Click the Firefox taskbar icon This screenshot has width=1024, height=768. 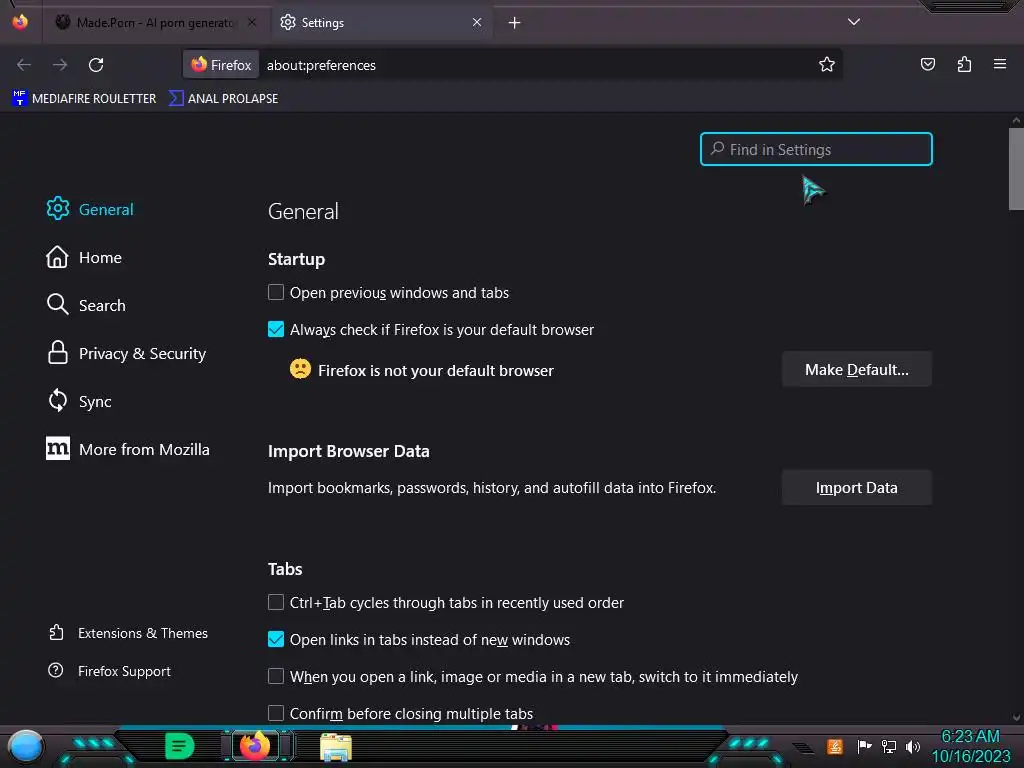click(x=255, y=746)
